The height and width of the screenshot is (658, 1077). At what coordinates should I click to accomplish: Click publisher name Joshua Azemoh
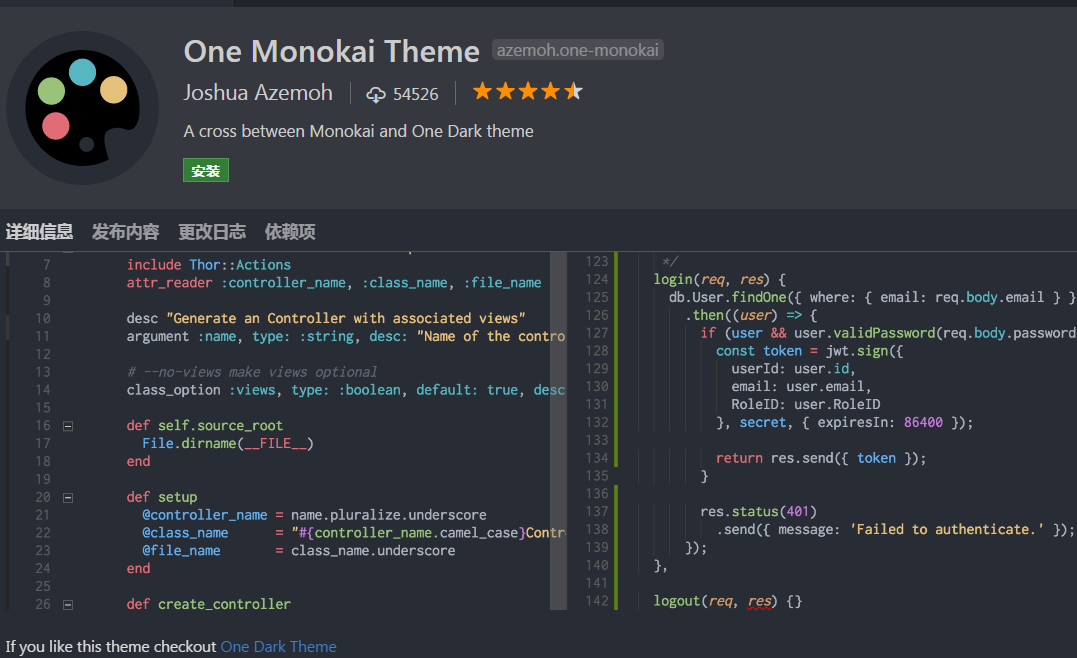click(x=258, y=93)
